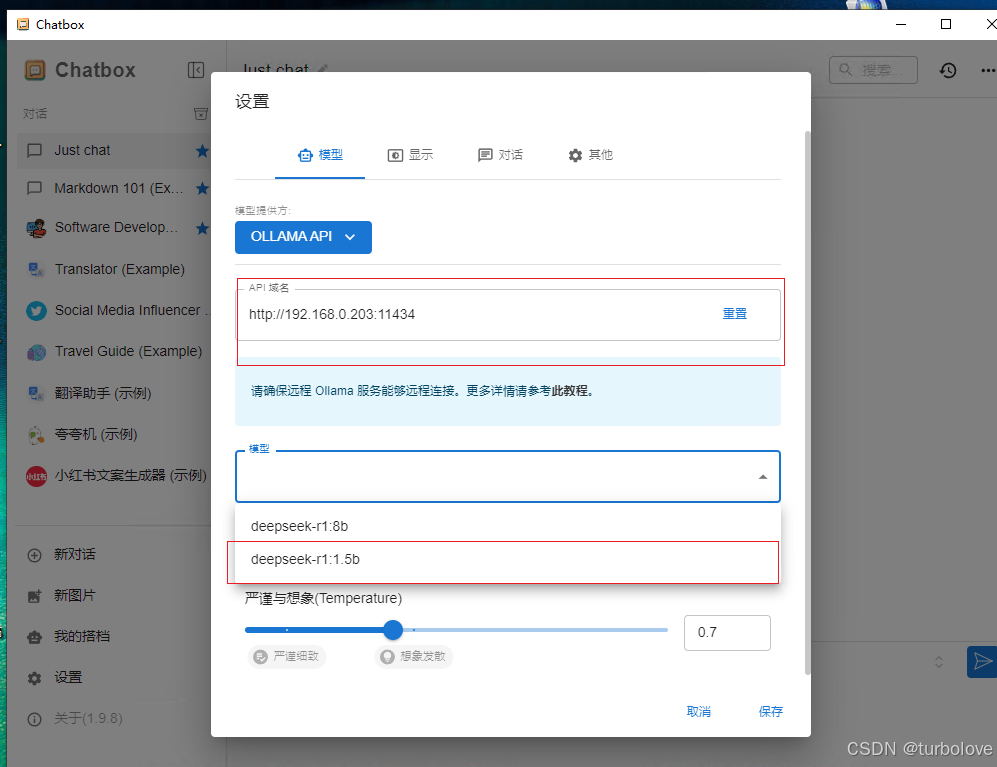Viewport: 997px width, 767px height.
Task: Click the 搜索 search box
Action: point(874,70)
